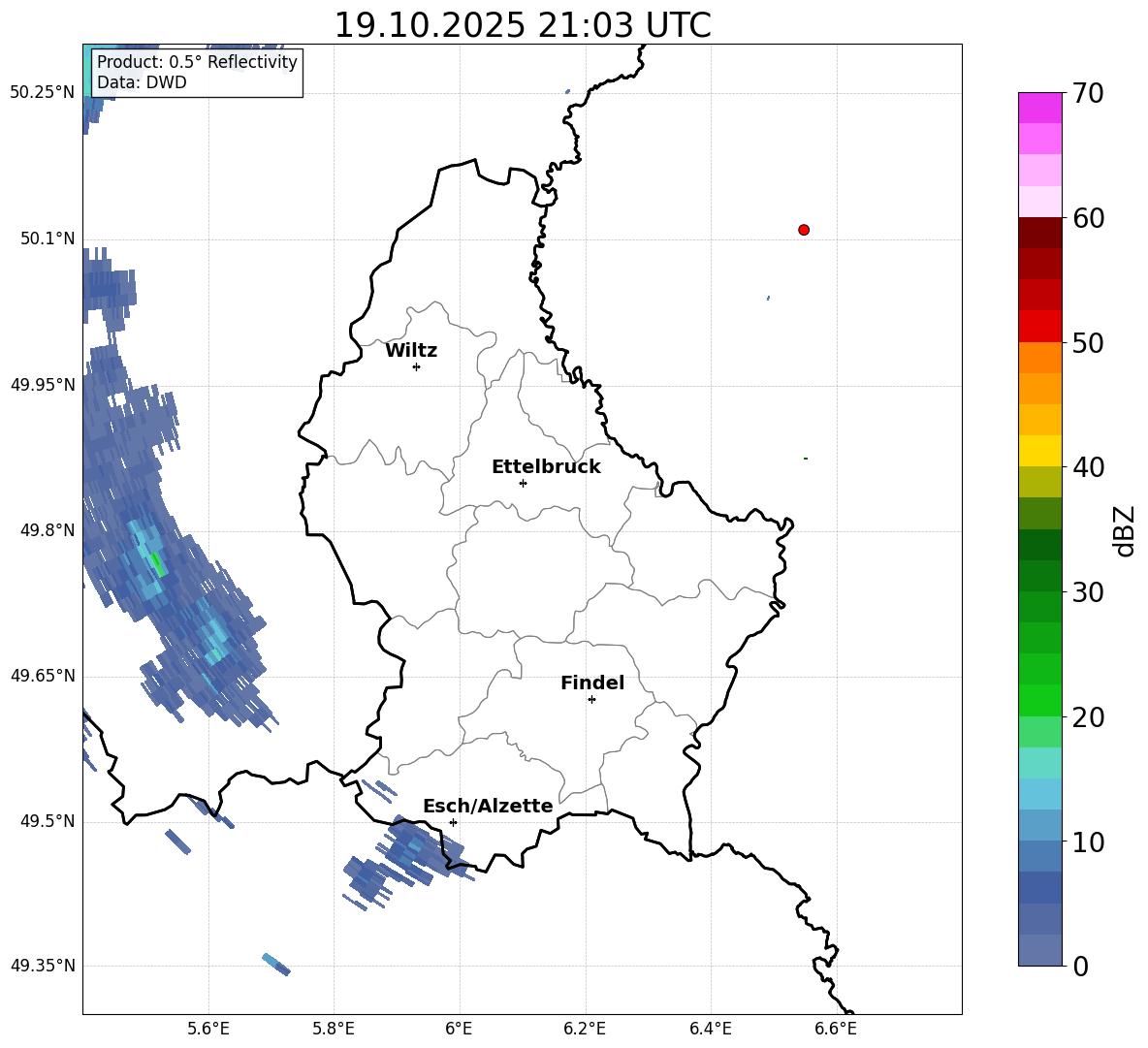Click the 49.35°N latitude label
The image size is (1148, 1048).
(x=42, y=966)
